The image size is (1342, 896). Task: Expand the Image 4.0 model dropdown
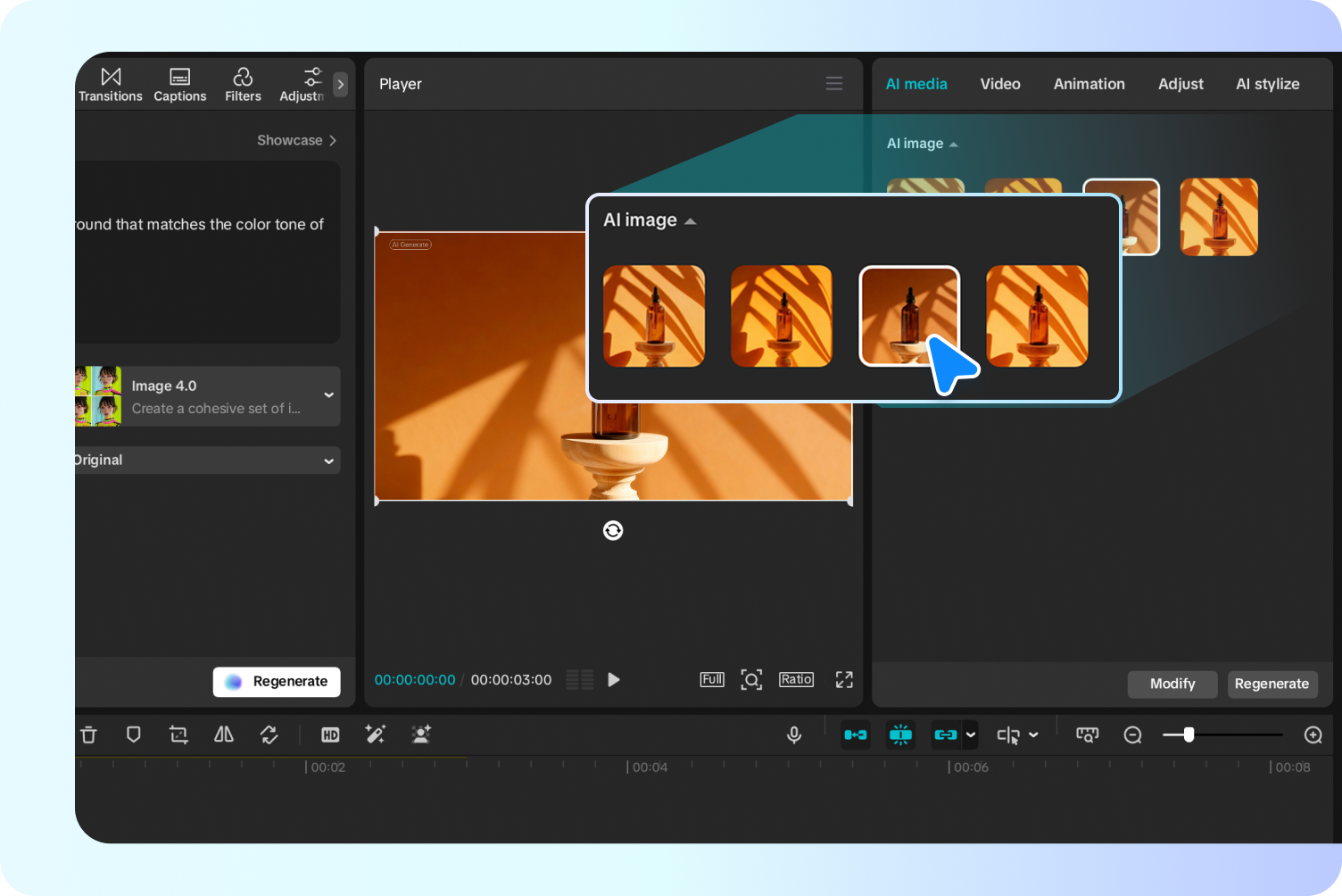[328, 395]
